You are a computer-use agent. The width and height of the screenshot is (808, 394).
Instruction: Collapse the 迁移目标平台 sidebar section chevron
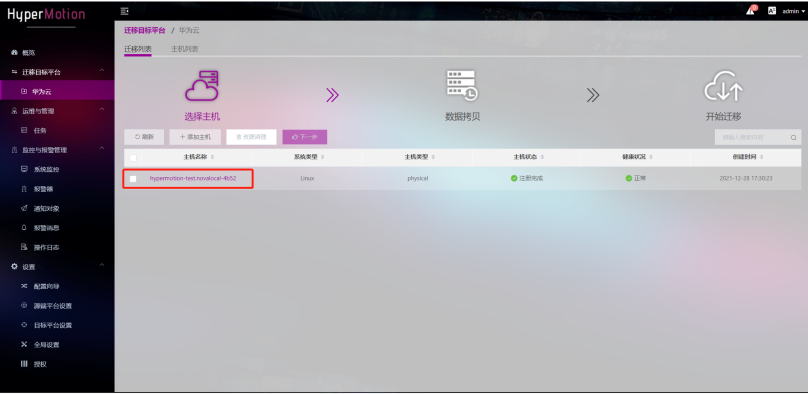pyautogui.click(x=102, y=71)
